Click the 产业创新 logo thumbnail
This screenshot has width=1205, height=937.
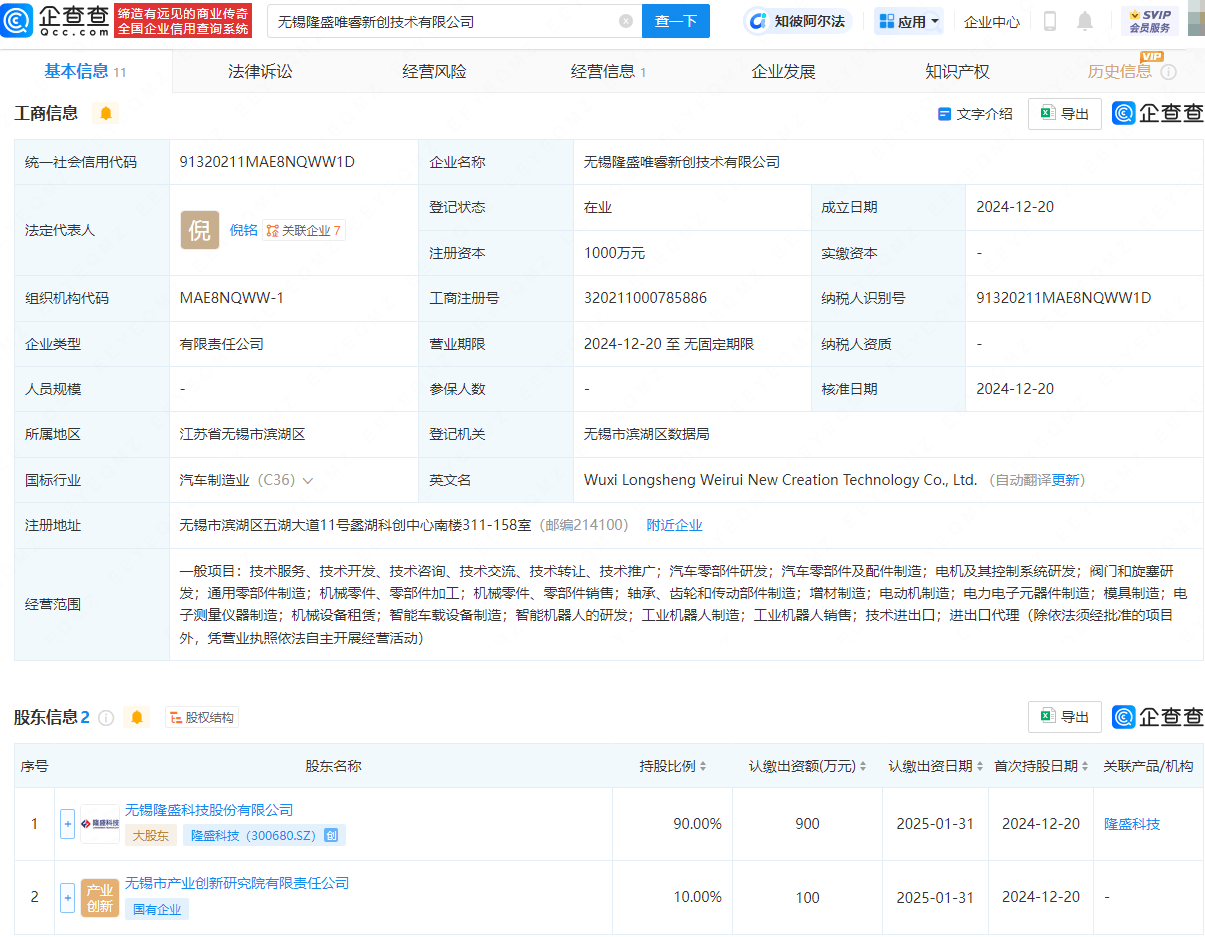click(x=100, y=897)
